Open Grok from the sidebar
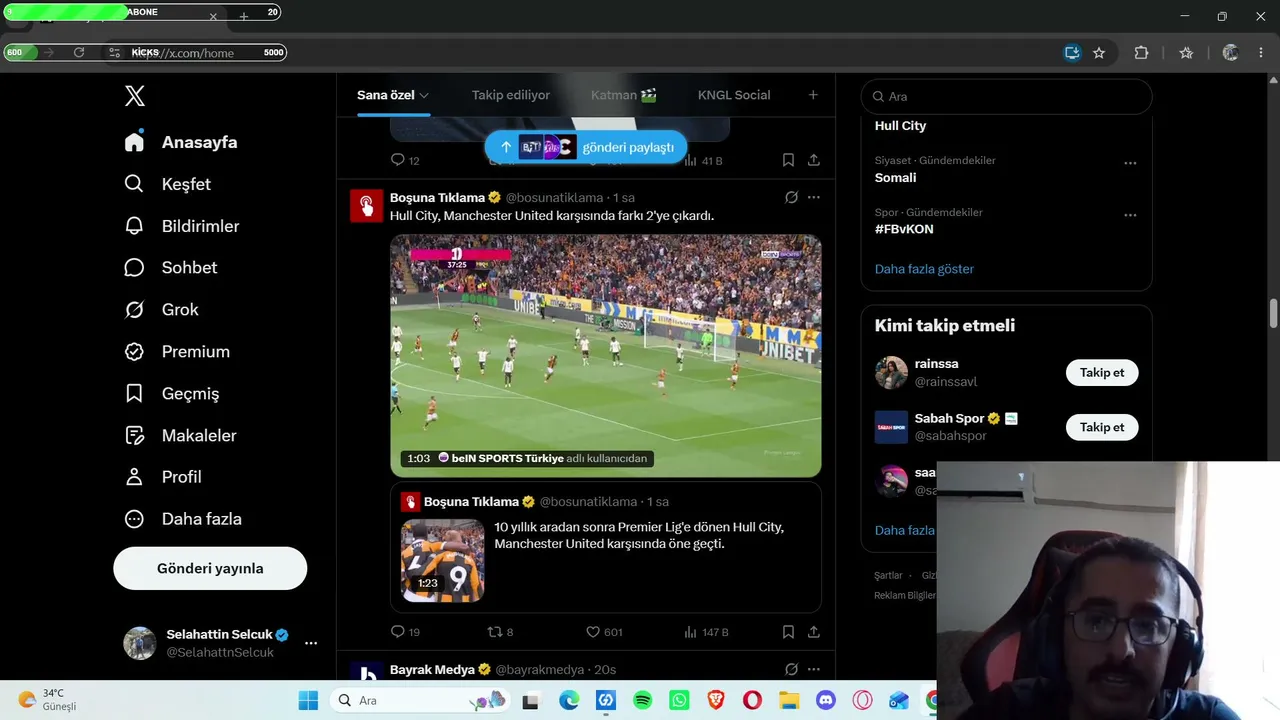This screenshot has width=1280, height=720. click(161, 310)
